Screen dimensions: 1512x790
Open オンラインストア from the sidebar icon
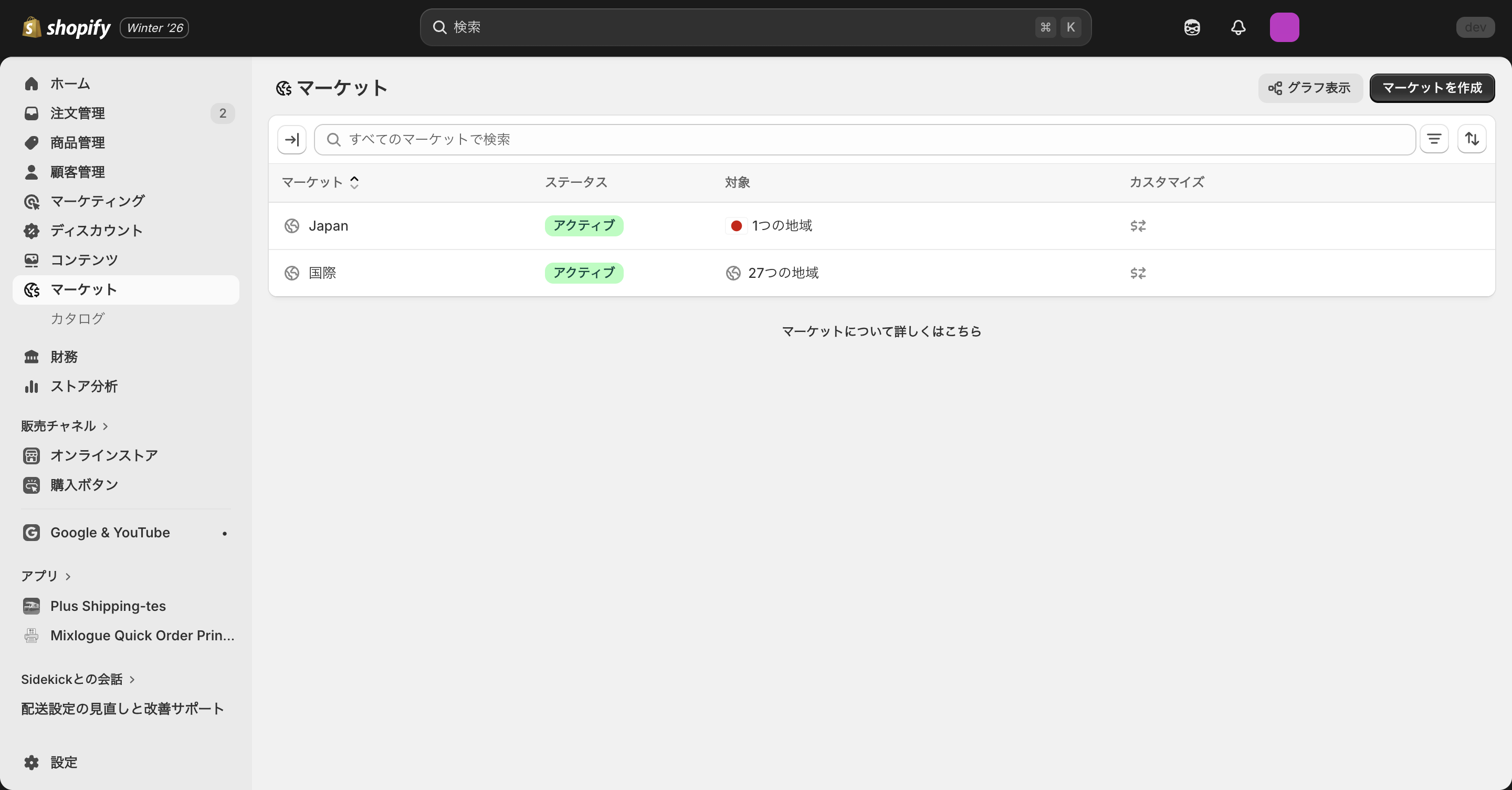click(31, 455)
